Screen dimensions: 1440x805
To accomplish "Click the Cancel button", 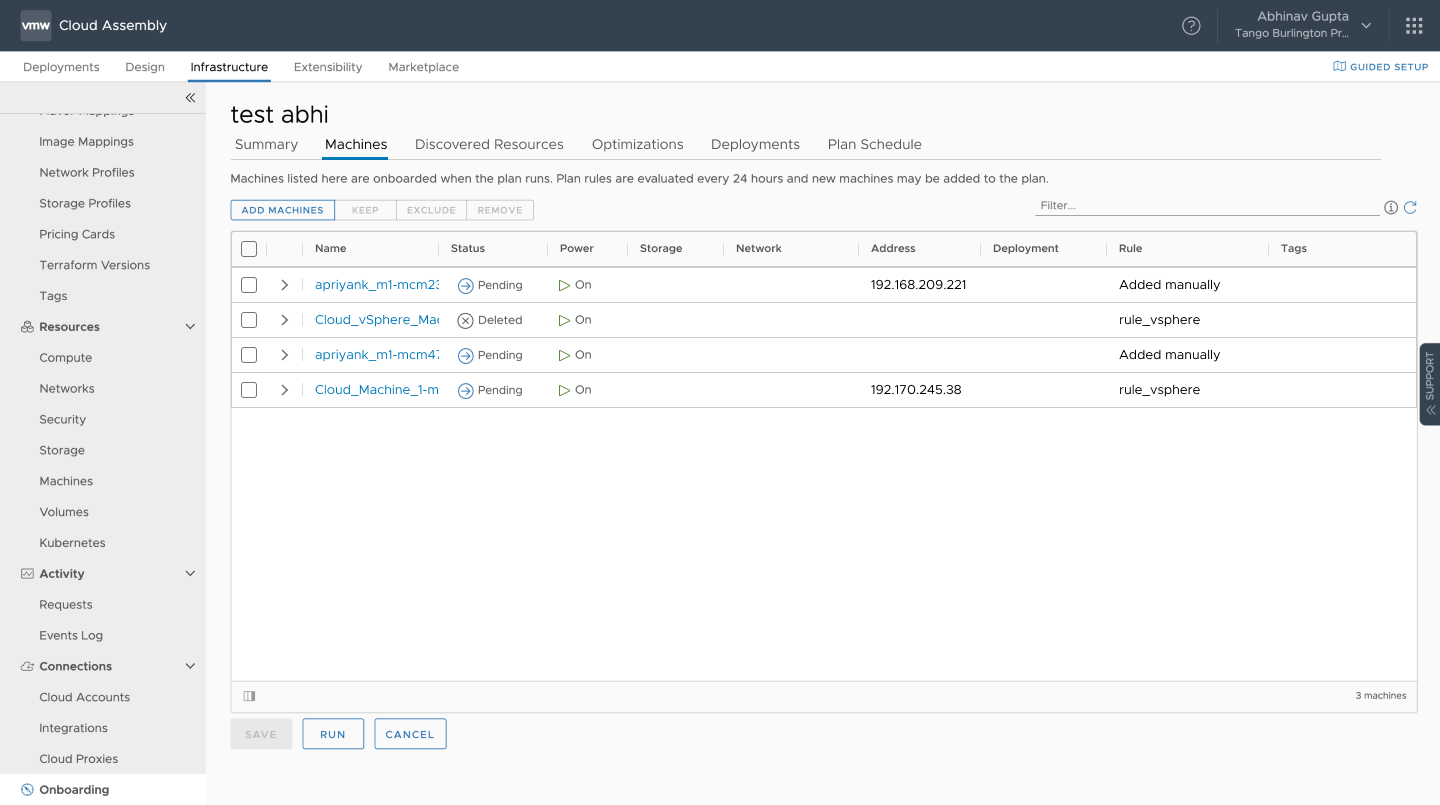I will pyautogui.click(x=410, y=734).
